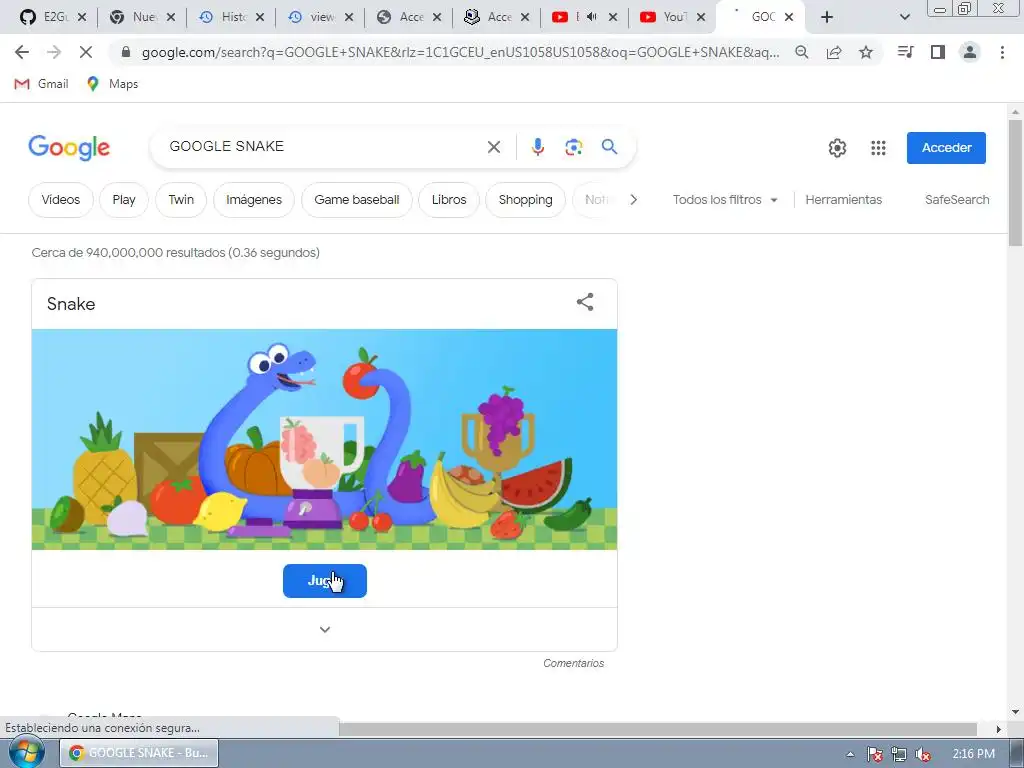Click the vertical scrollbar thumb
Viewport: 1024px width, 768px height.
click(x=1016, y=183)
